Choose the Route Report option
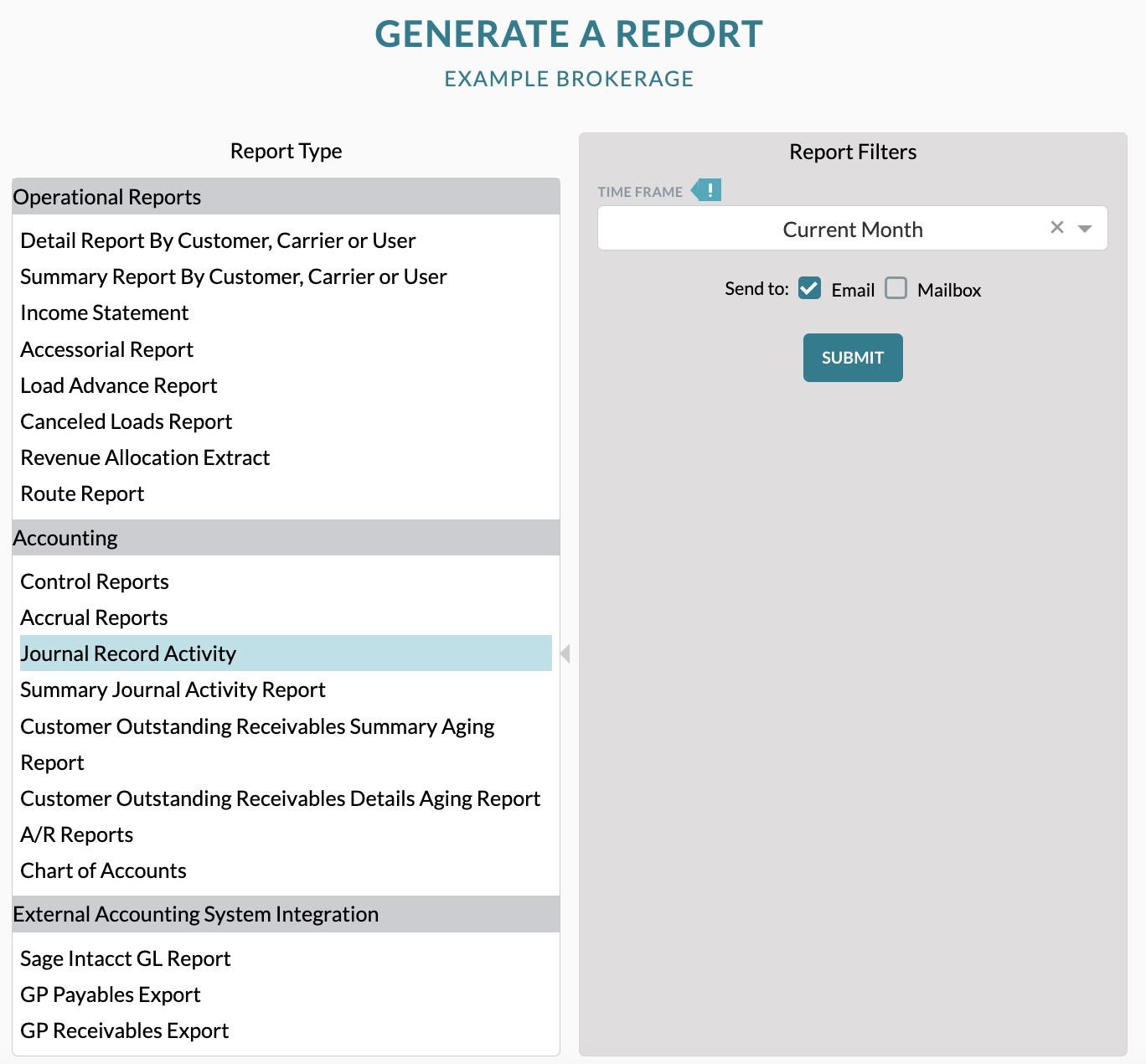The image size is (1146, 1064). 81,493
